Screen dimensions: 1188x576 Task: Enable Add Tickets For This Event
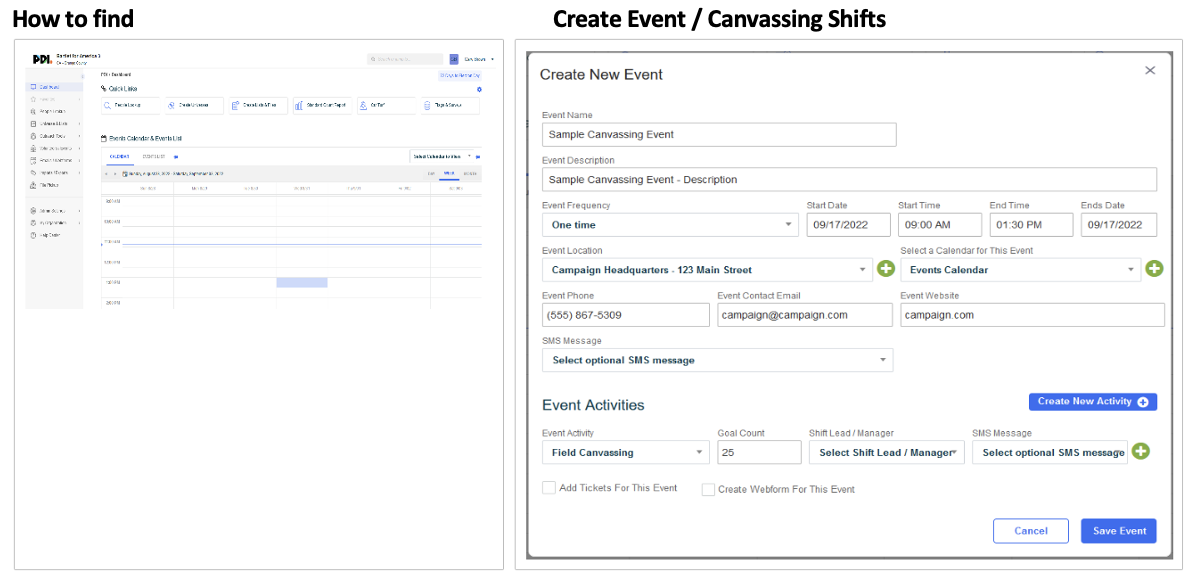click(549, 488)
